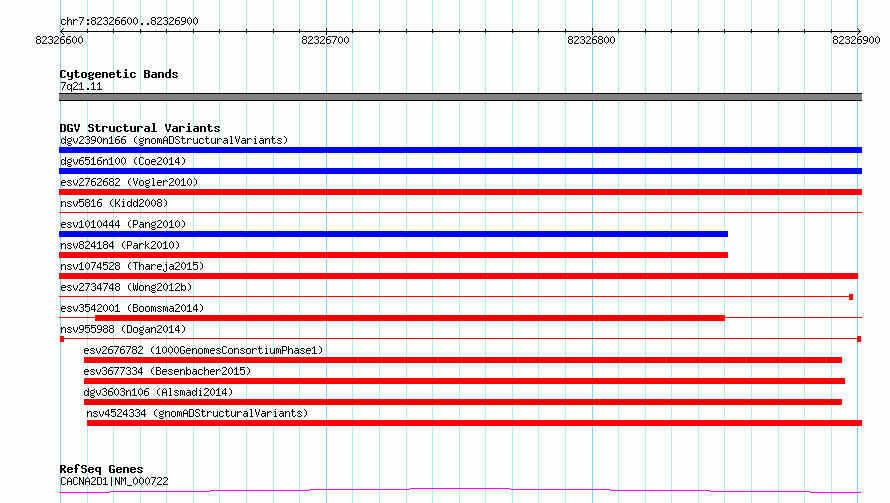Open variant esv1010444 (Pang2010) label
This screenshot has width=890, height=503.
(x=123, y=224)
